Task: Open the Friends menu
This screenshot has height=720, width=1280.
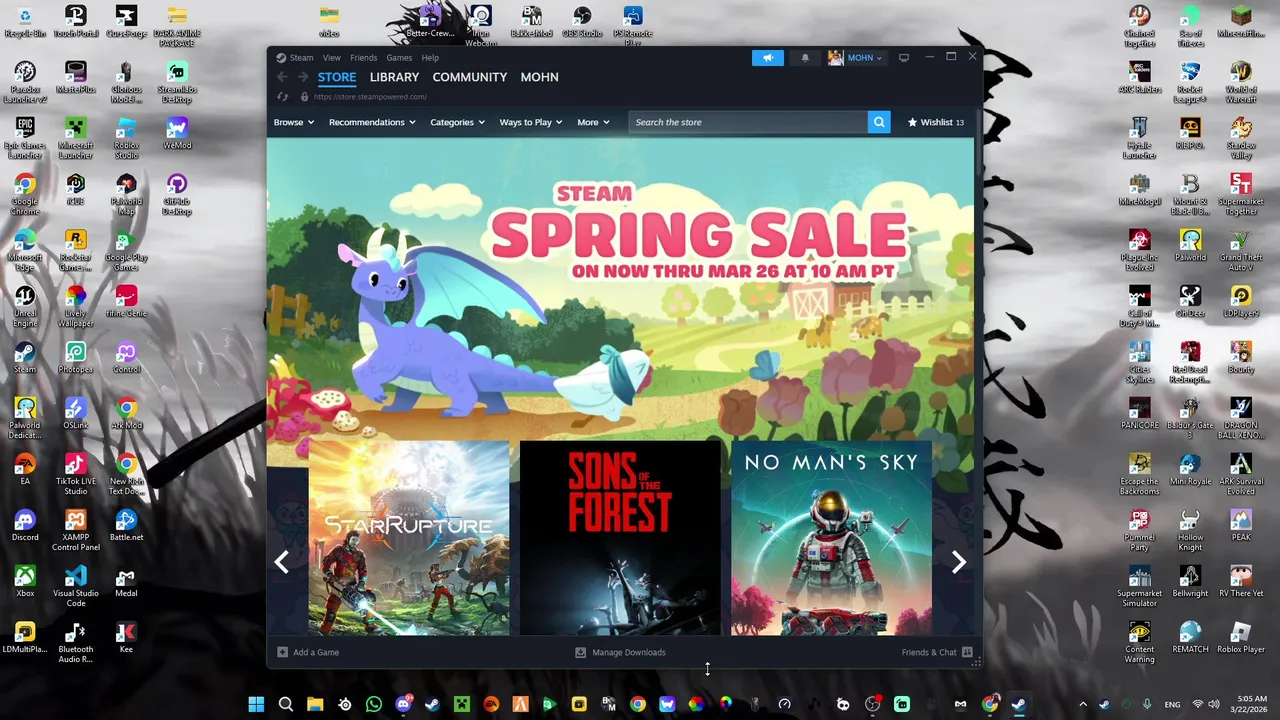Action: point(363,58)
